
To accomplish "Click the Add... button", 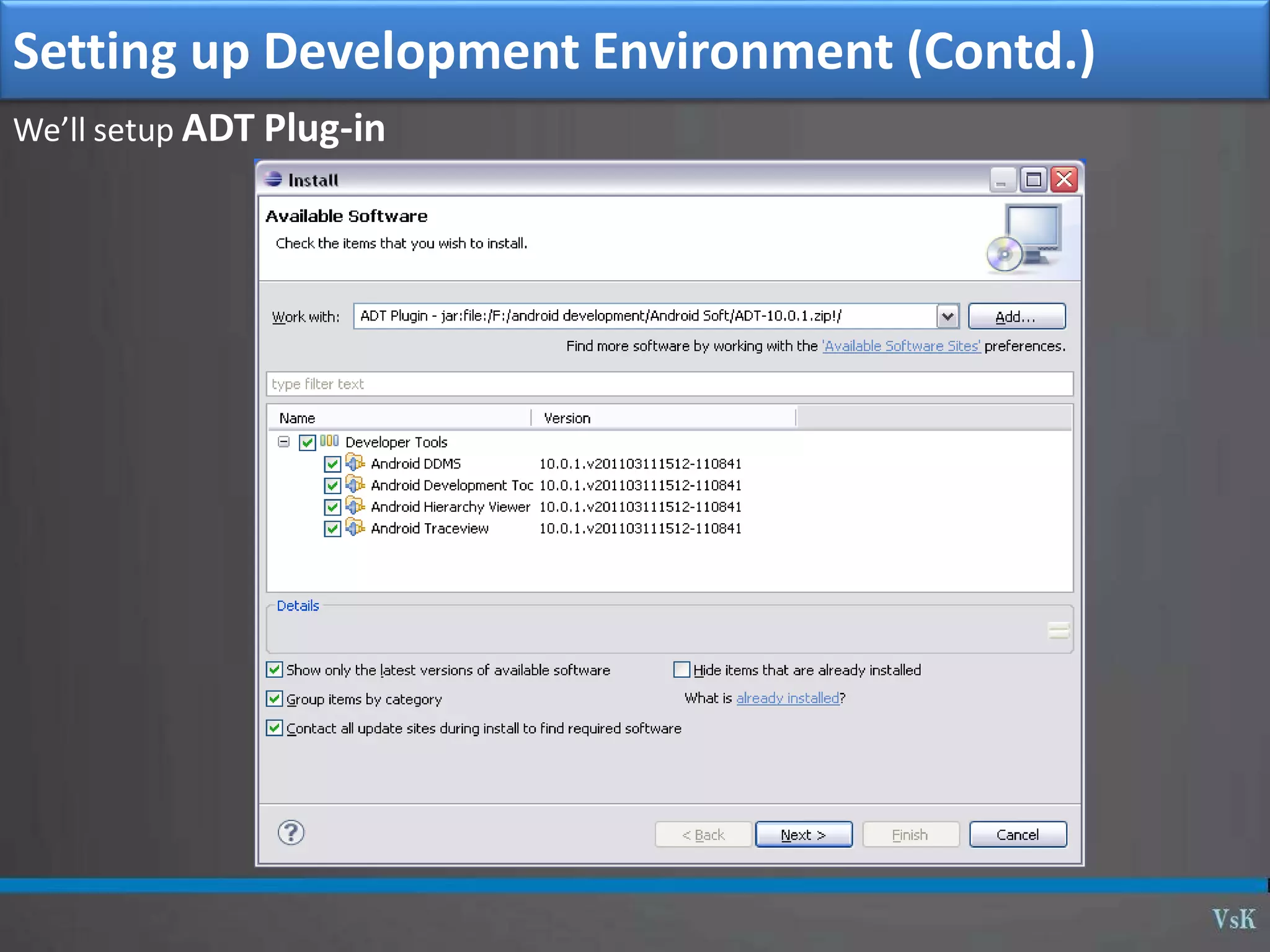I will pos(1016,317).
